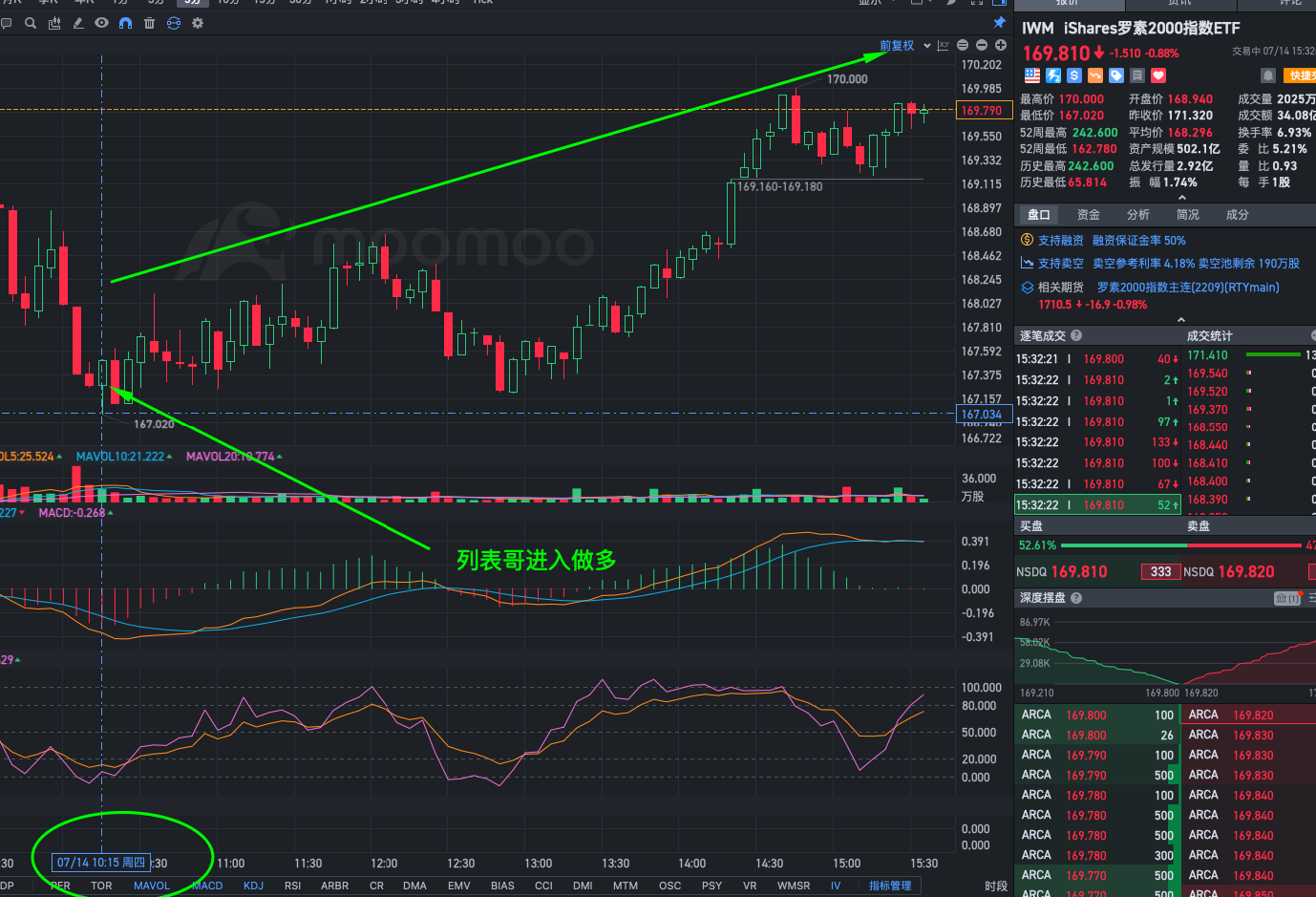Open the 资讯 top tab
Image resolution: width=1316 pixels, height=897 pixels.
[x=1179, y=3]
